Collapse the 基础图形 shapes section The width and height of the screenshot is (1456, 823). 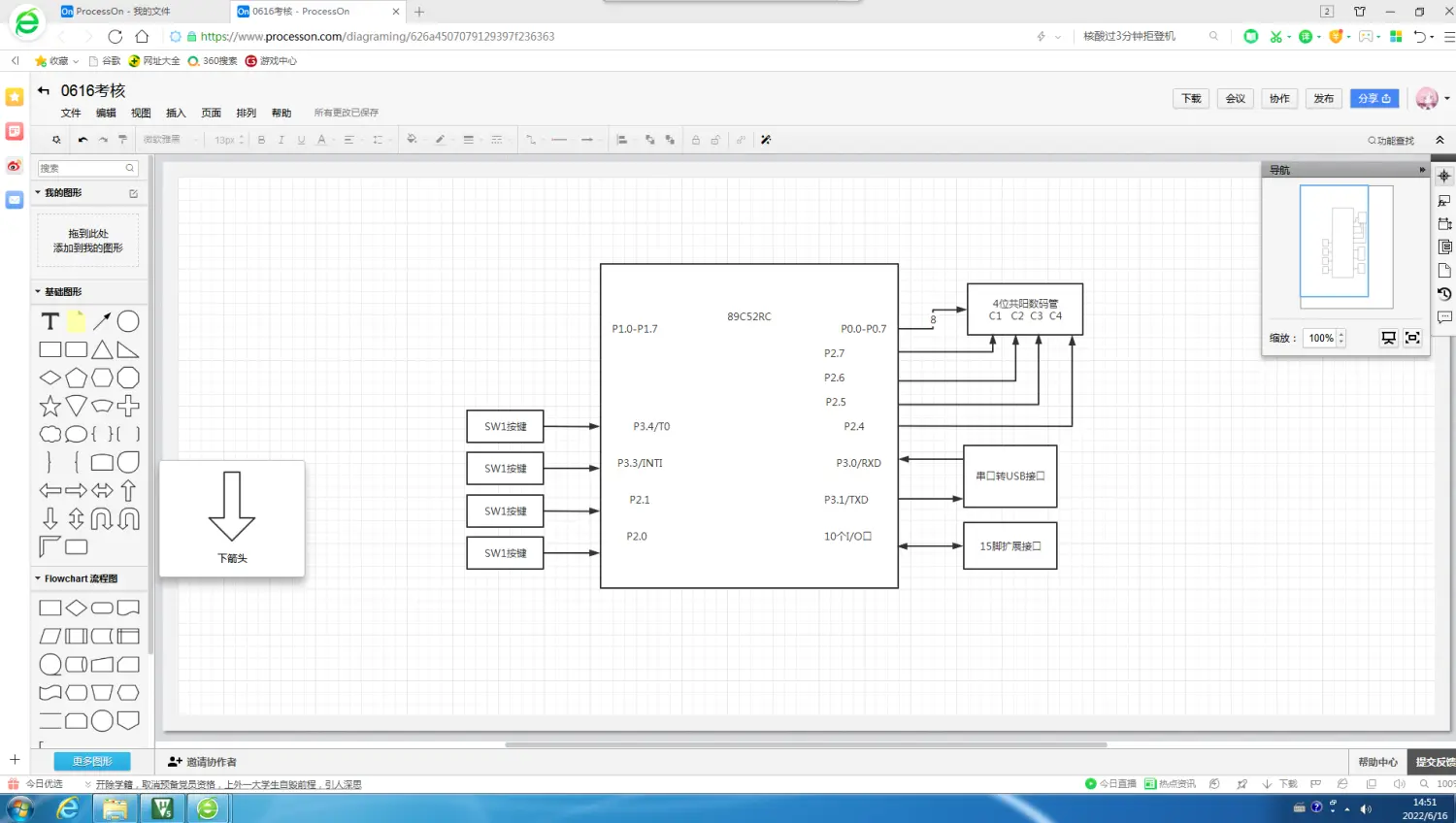(39, 291)
